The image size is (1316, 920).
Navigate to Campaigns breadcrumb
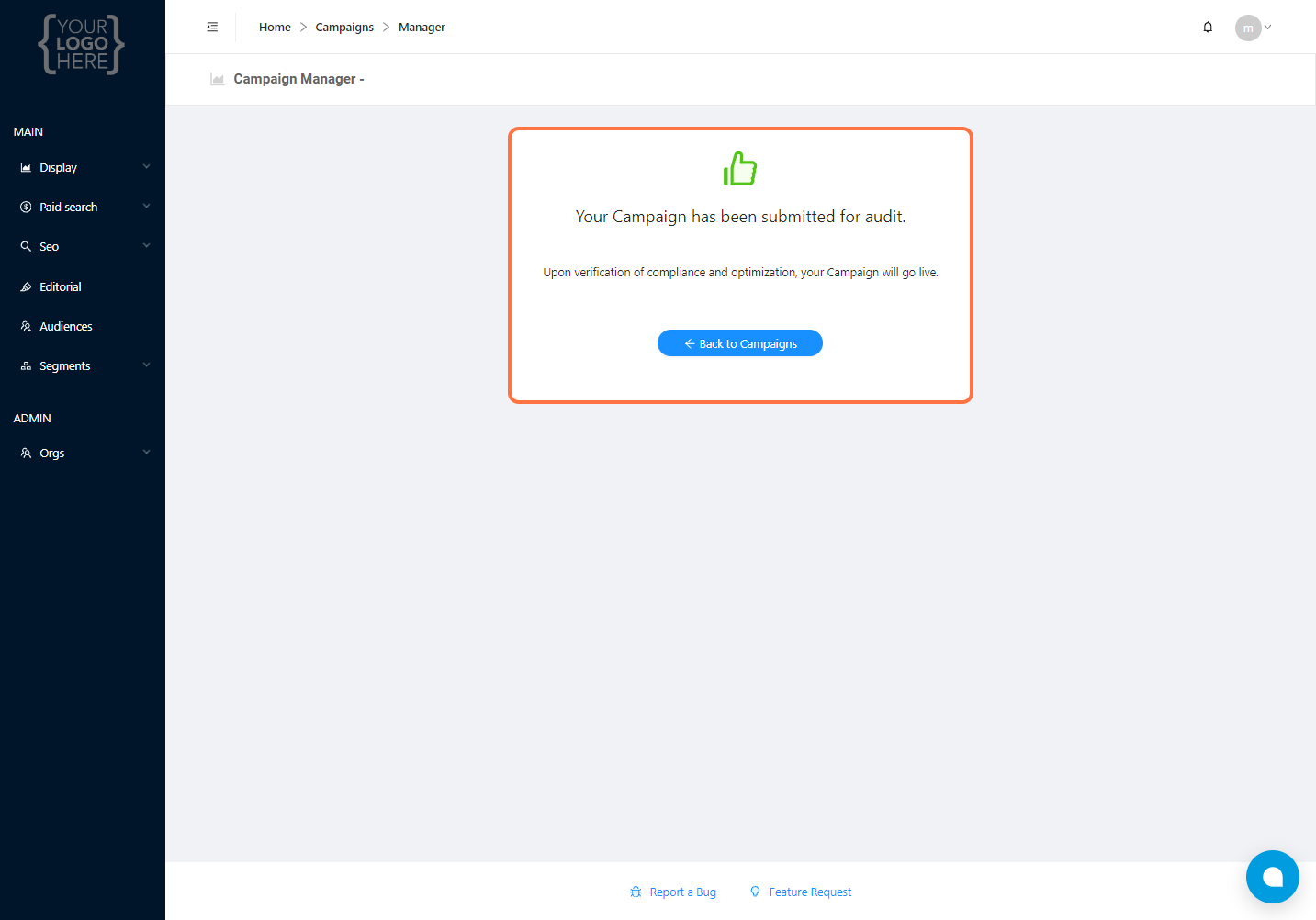pos(344,28)
